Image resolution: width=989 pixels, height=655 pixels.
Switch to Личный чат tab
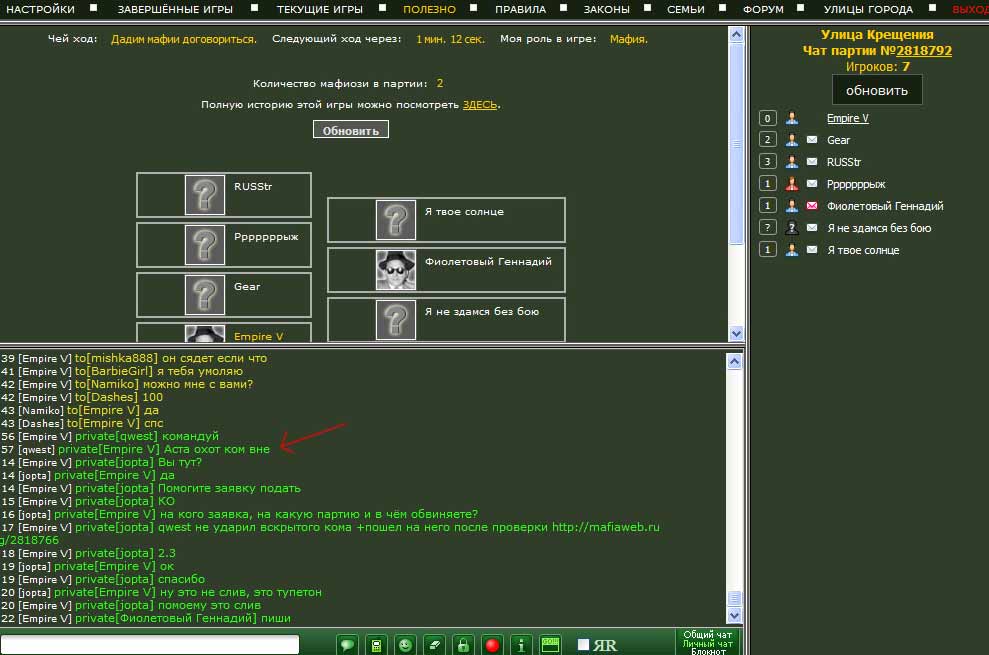(706, 644)
